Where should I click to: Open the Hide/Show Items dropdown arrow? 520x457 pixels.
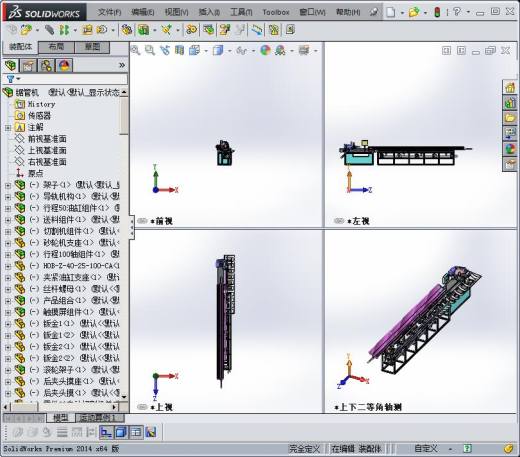[x=253, y=51]
